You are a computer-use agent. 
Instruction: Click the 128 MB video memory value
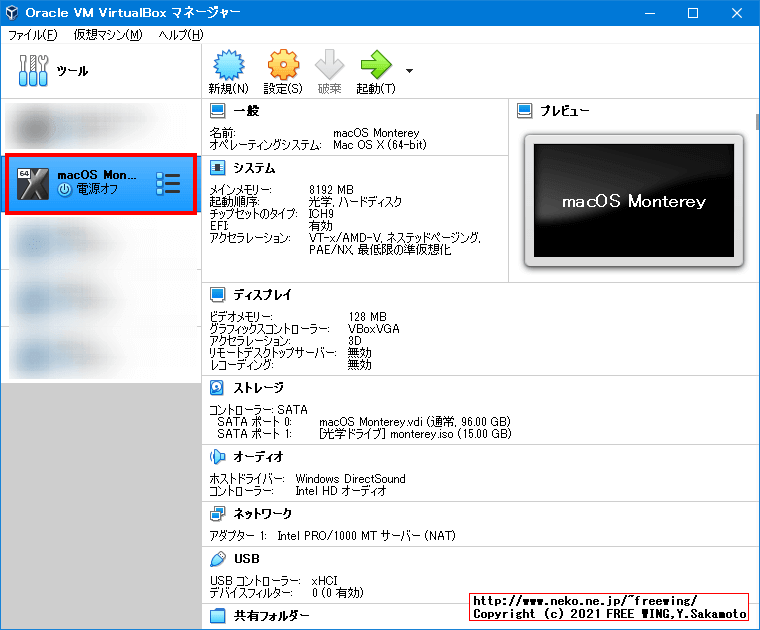pos(367,317)
